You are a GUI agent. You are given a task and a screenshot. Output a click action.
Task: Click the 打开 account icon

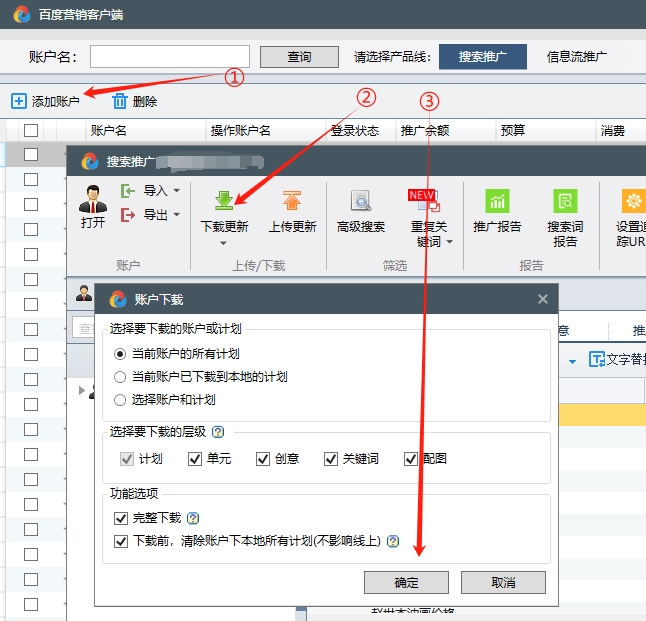coord(93,199)
